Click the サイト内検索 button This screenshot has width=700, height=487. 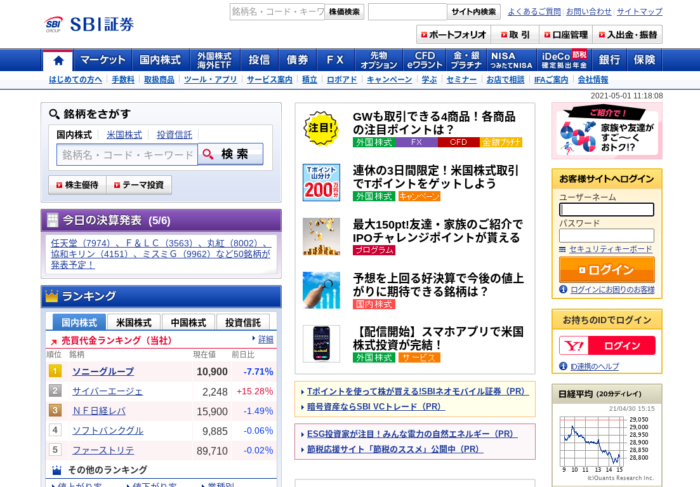tap(474, 12)
